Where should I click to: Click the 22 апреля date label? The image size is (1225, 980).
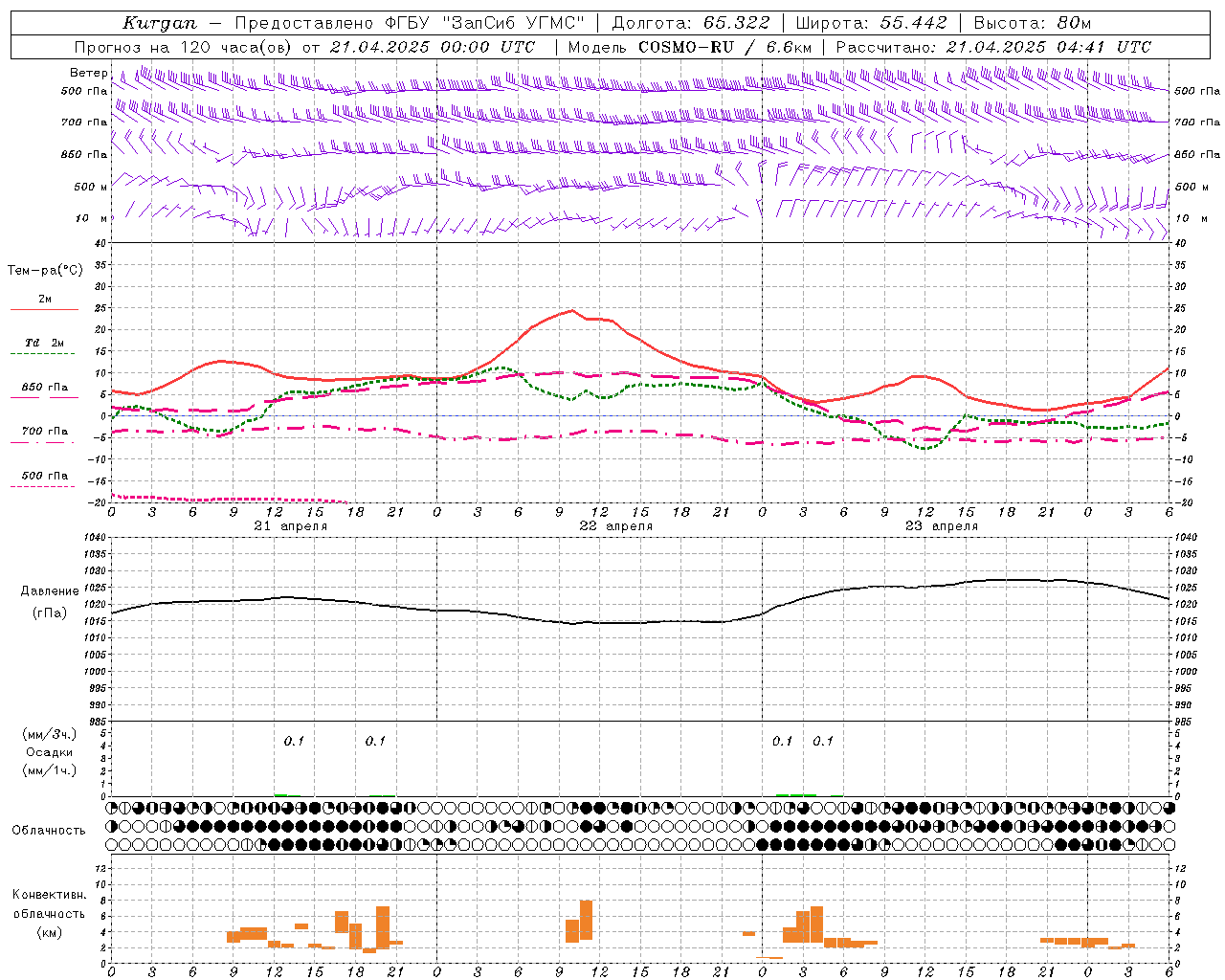pos(616,526)
